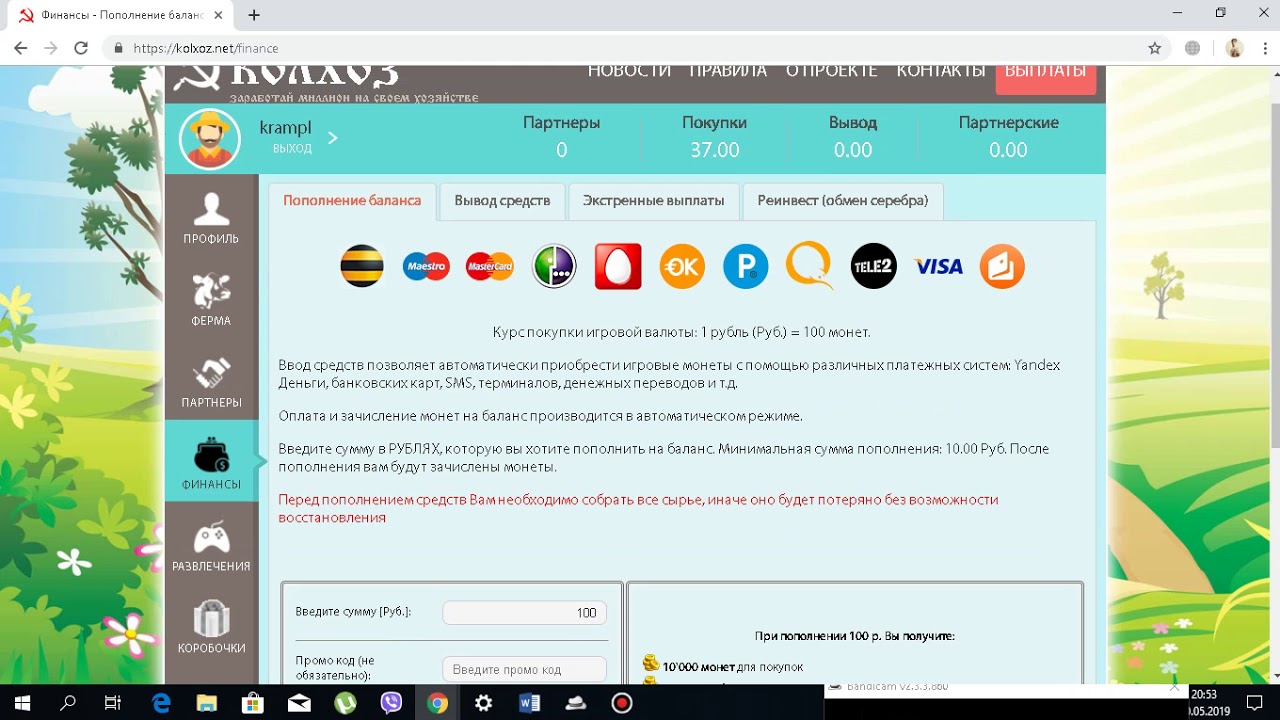Image resolution: width=1280 pixels, height=720 pixels.
Task: Select the red MTS egg icon
Action: pyautogui.click(x=618, y=266)
